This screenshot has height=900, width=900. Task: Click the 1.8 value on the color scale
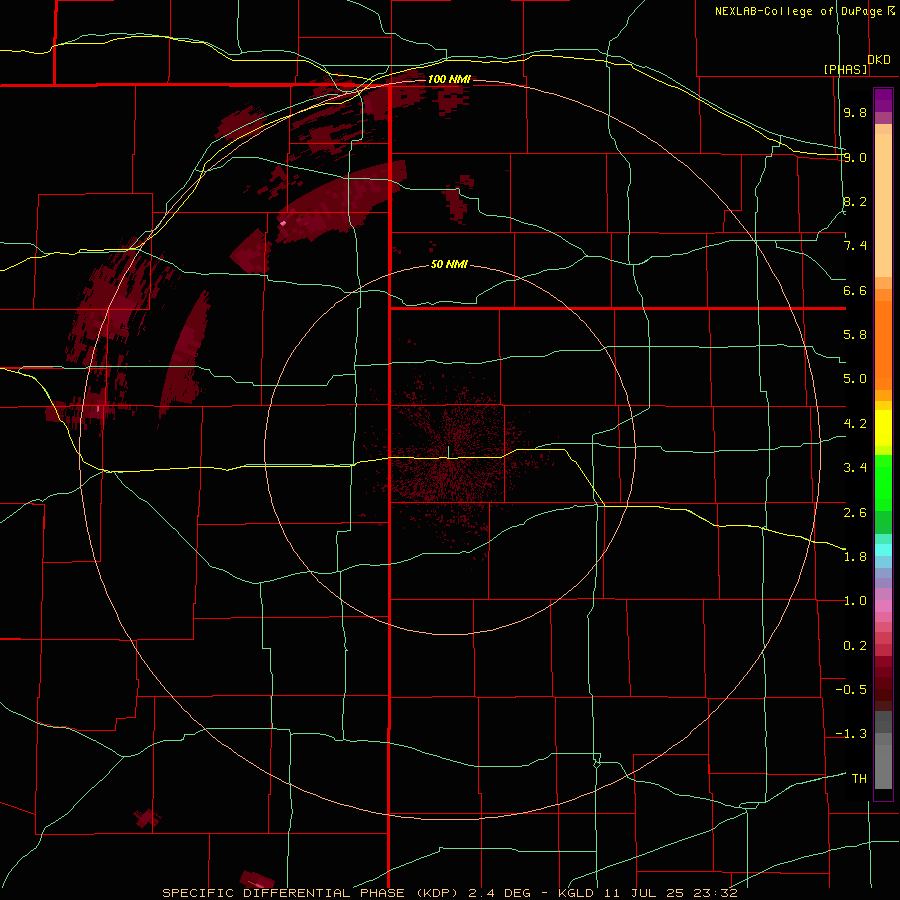coord(855,557)
